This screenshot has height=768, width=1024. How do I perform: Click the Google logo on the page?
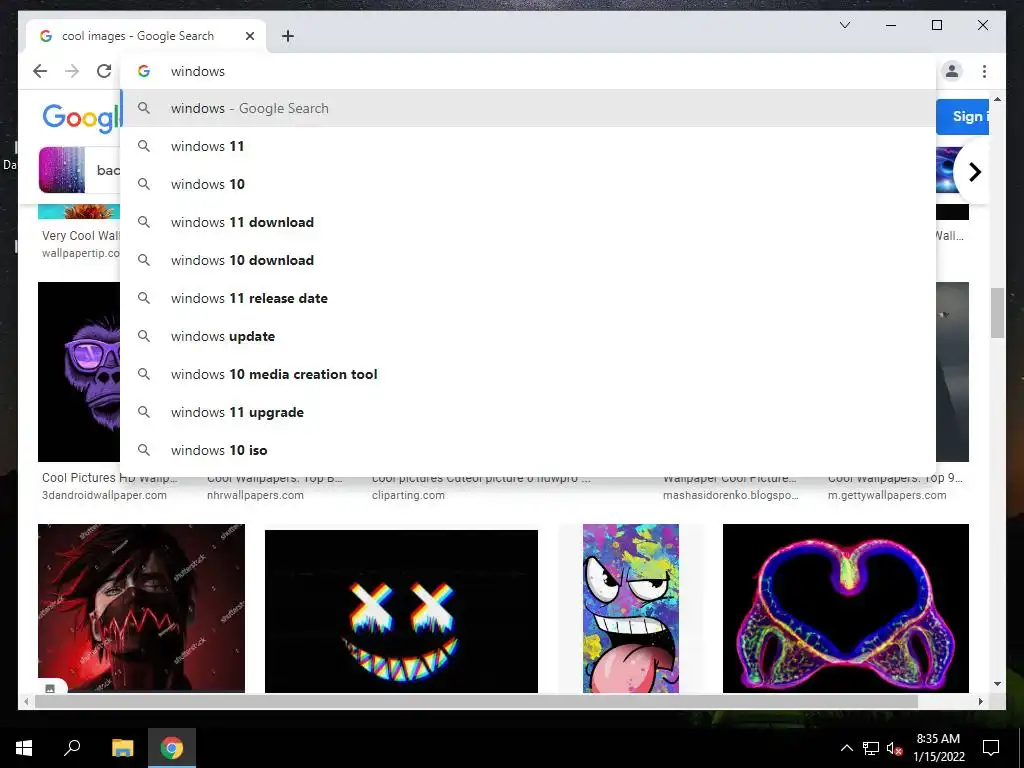coord(81,118)
